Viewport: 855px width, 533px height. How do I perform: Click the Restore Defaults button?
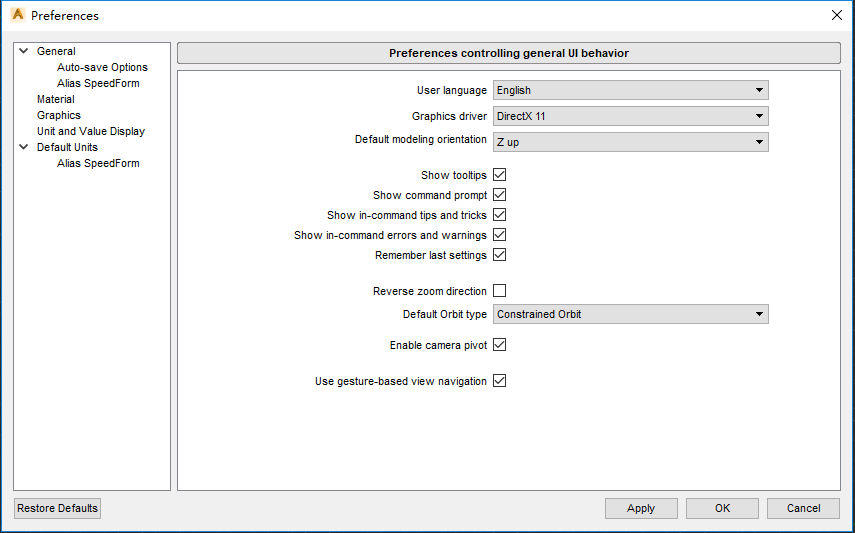tap(57, 508)
